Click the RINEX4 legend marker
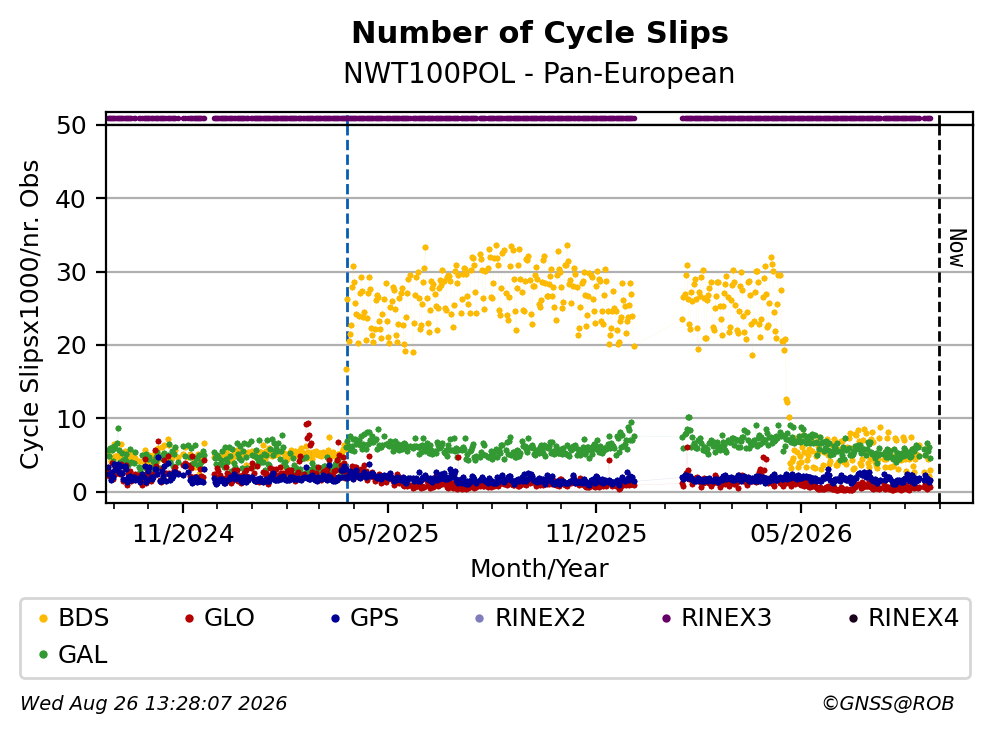 click(x=853, y=618)
